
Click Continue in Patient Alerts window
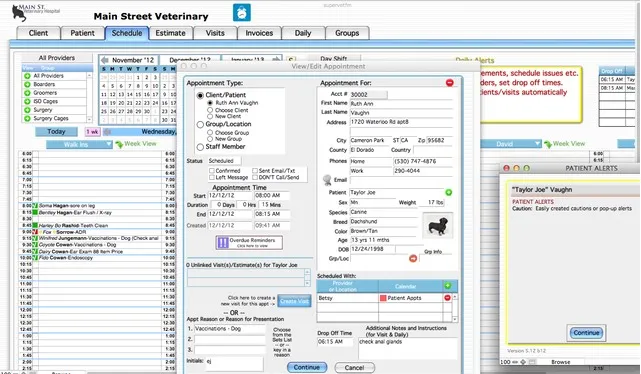(x=586, y=333)
